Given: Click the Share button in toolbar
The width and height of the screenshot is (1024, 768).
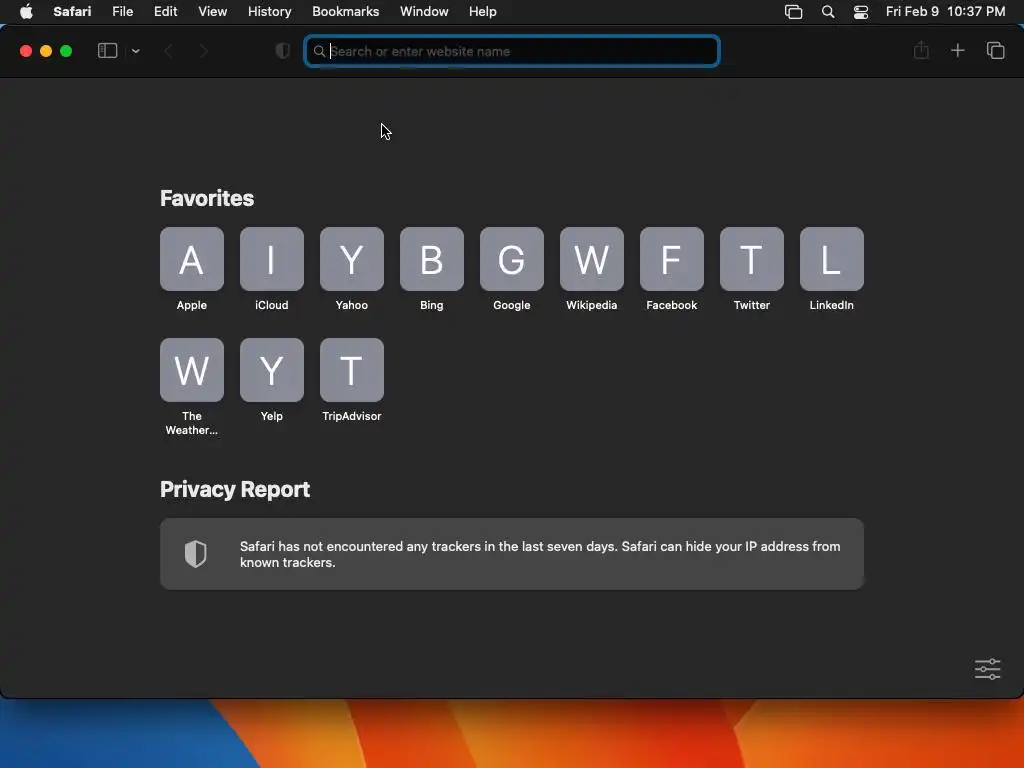Looking at the screenshot, I should coord(921,50).
